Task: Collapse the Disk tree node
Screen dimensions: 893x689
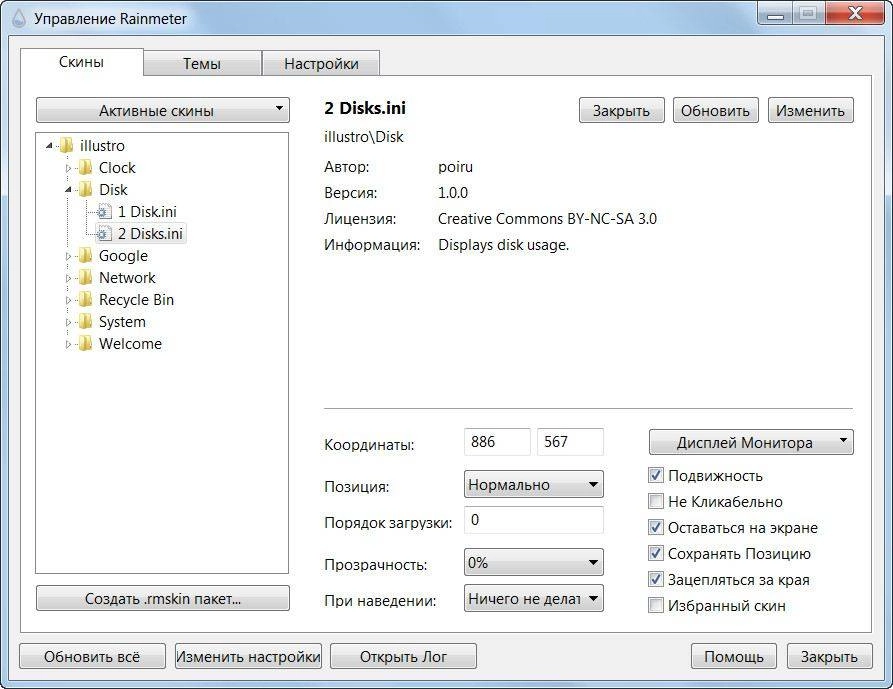Action: point(68,190)
